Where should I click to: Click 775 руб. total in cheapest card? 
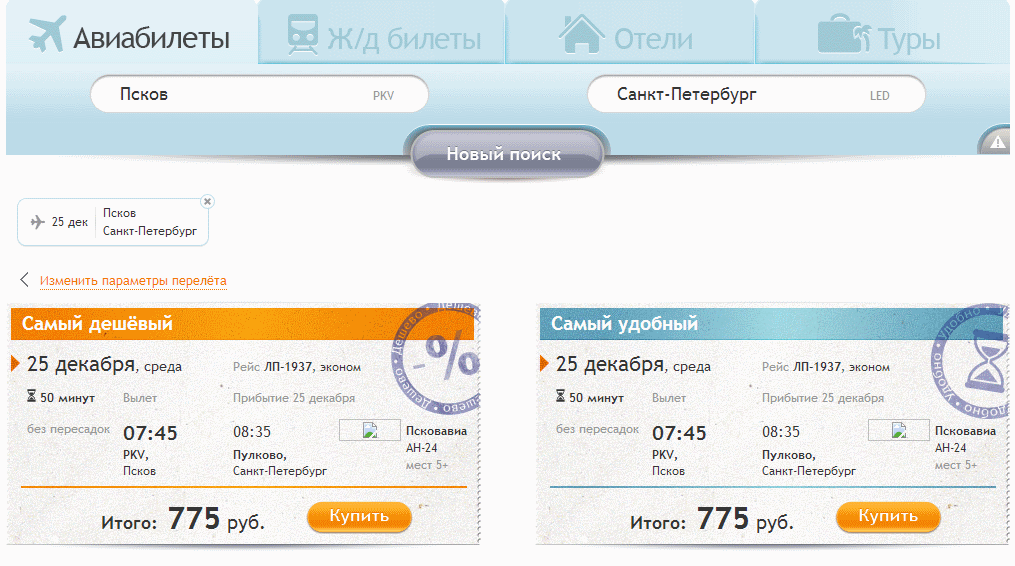tap(216, 519)
